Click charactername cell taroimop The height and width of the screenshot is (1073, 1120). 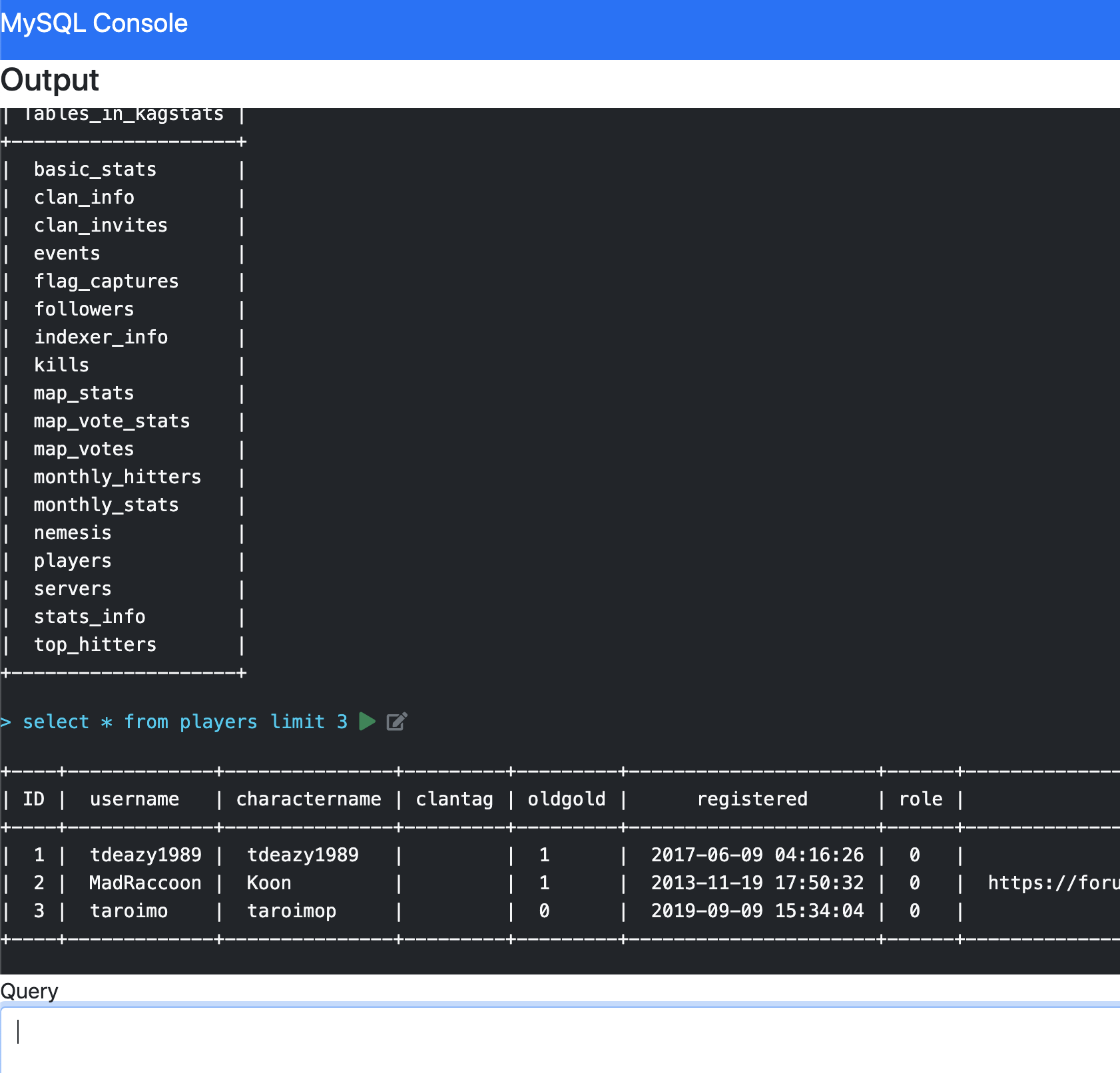pyautogui.click(x=292, y=911)
